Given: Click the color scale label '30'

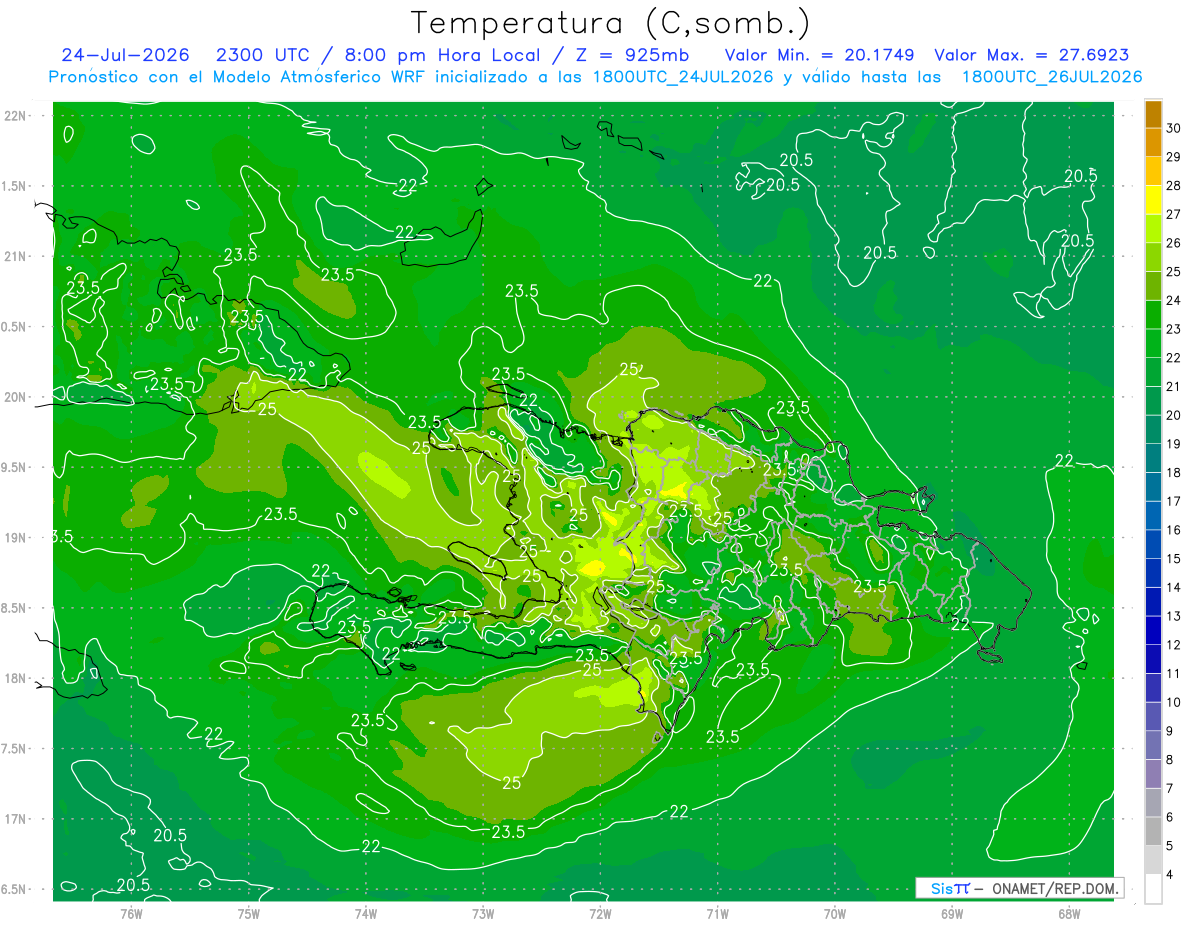Looking at the screenshot, I should tap(1174, 128).
